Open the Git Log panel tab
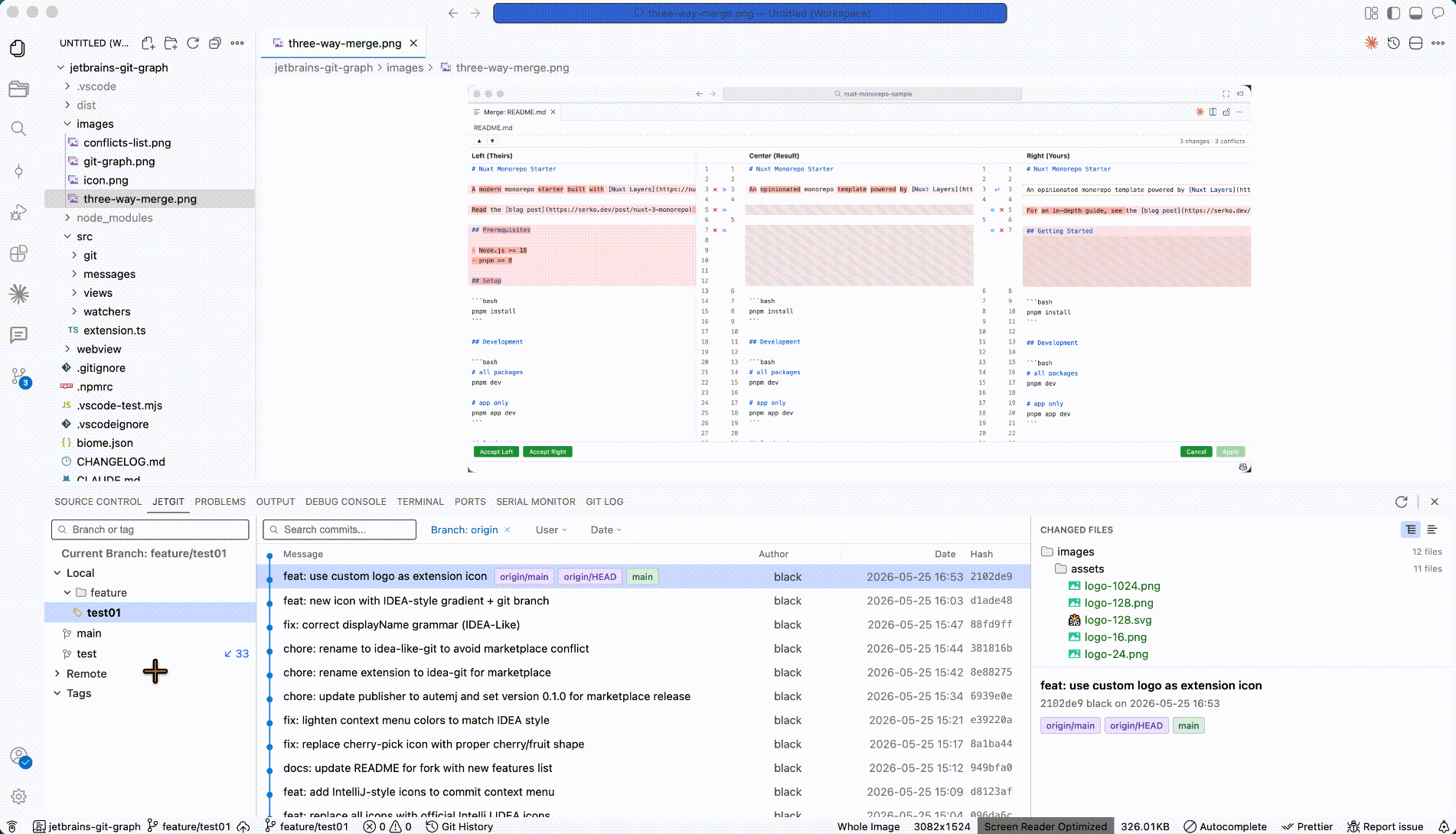The height and width of the screenshot is (834, 1456). tap(605, 502)
